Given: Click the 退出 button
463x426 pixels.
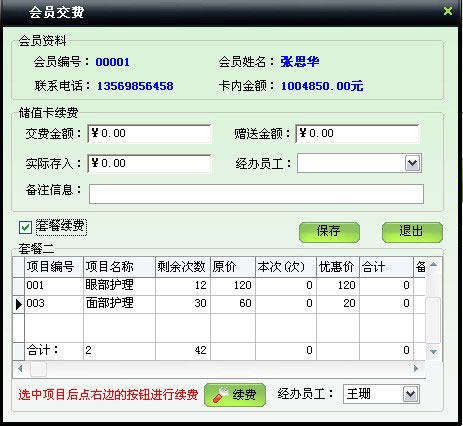Looking at the screenshot, I should pyautogui.click(x=412, y=232).
